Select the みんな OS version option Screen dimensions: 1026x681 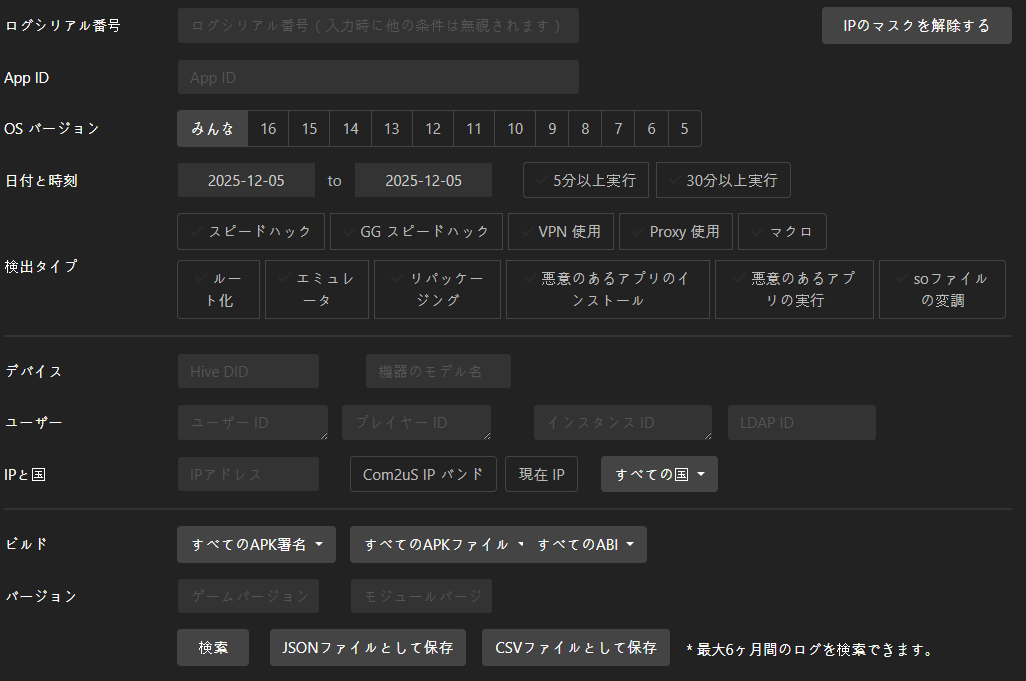coord(212,129)
